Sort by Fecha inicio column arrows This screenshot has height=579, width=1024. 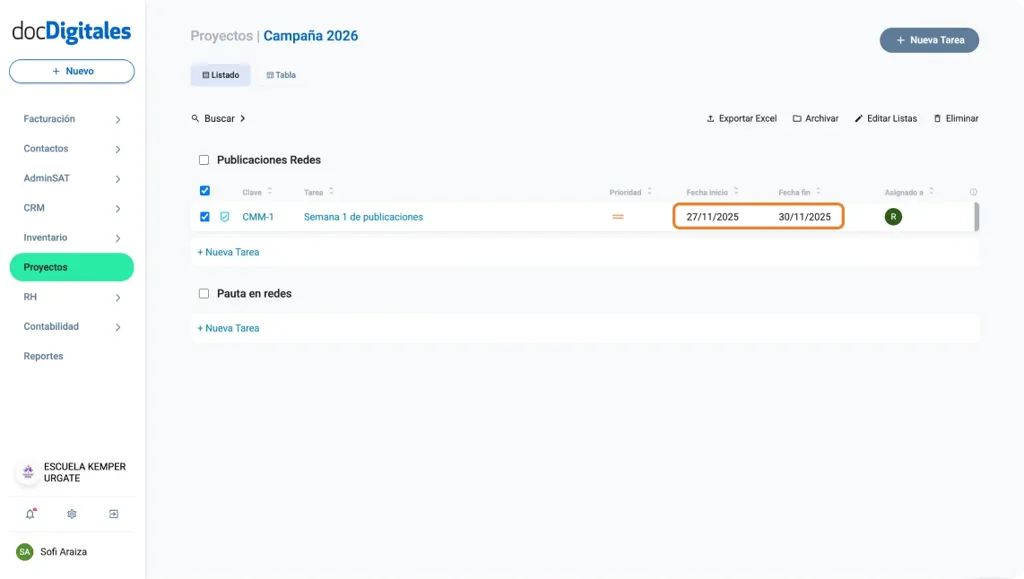click(737, 190)
